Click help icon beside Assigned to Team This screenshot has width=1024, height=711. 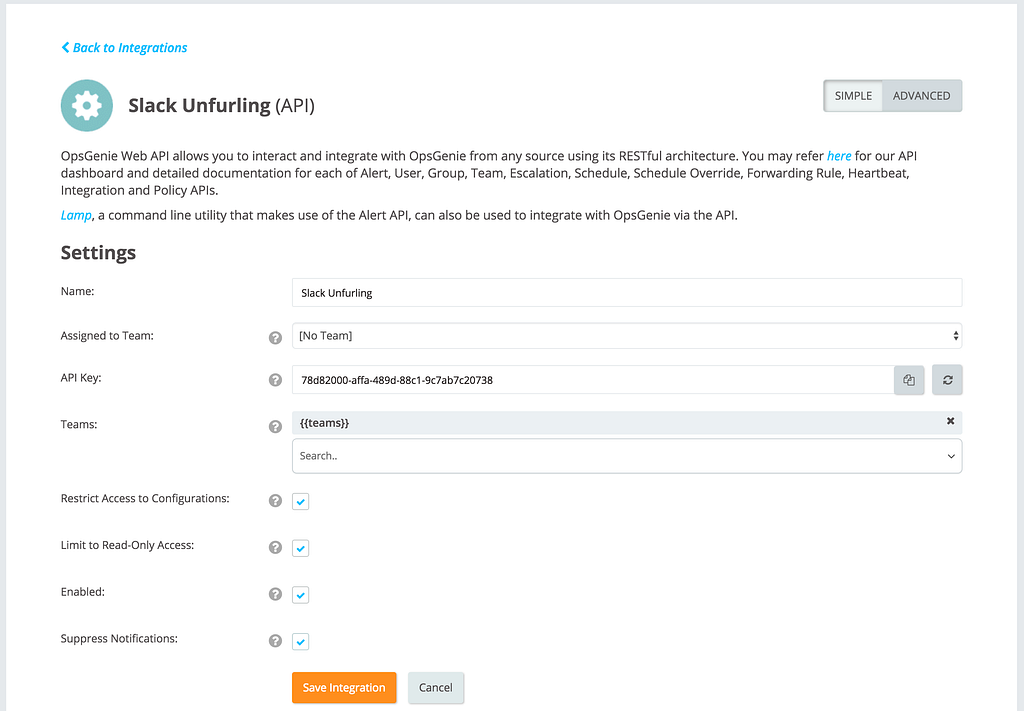pos(275,337)
